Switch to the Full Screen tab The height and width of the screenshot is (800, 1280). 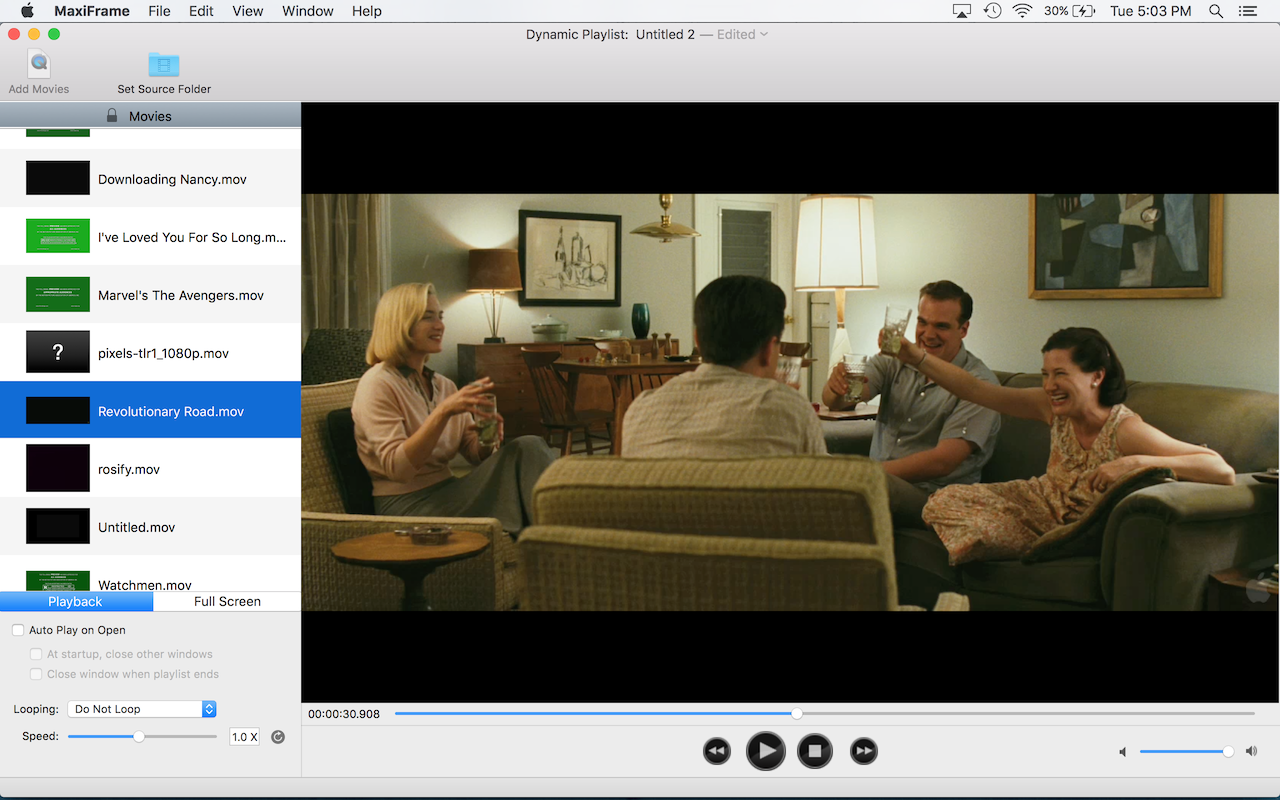point(227,601)
